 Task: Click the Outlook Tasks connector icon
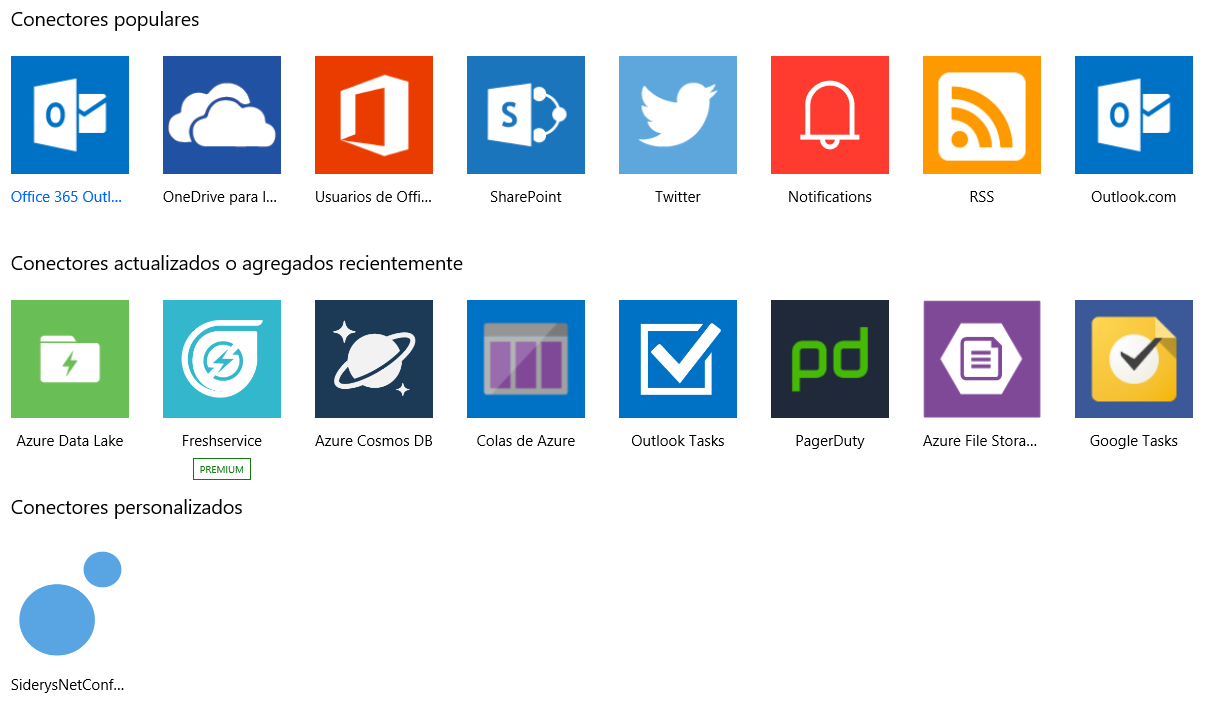(678, 358)
